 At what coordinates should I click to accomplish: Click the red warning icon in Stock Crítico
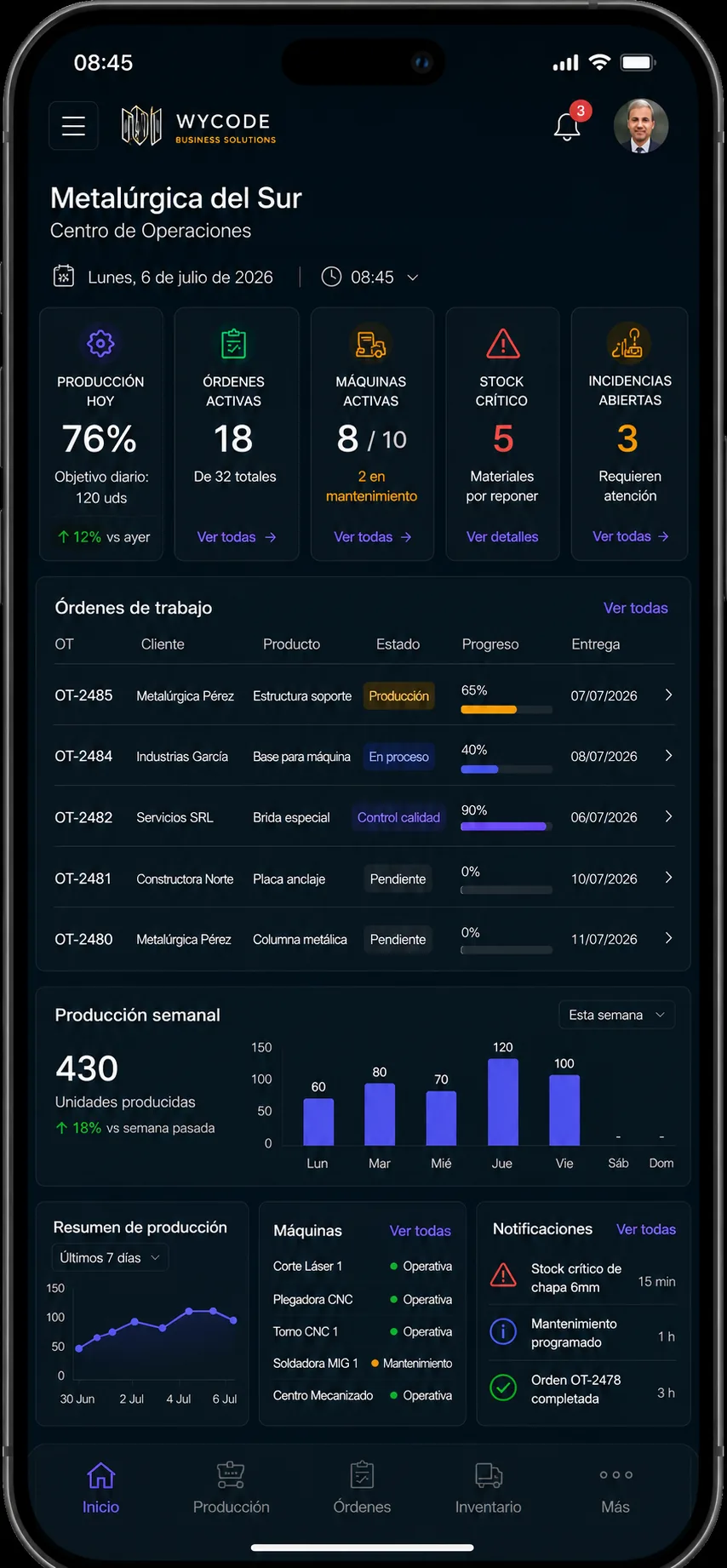click(503, 344)
